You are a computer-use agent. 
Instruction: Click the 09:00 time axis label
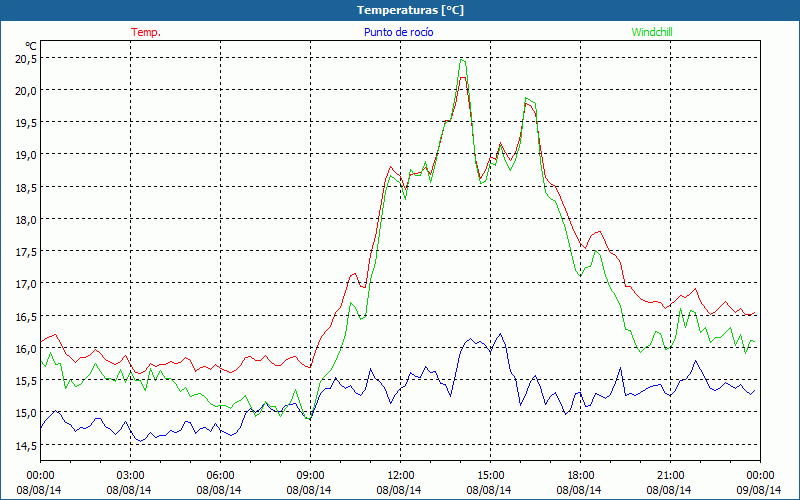click(310, 476)
